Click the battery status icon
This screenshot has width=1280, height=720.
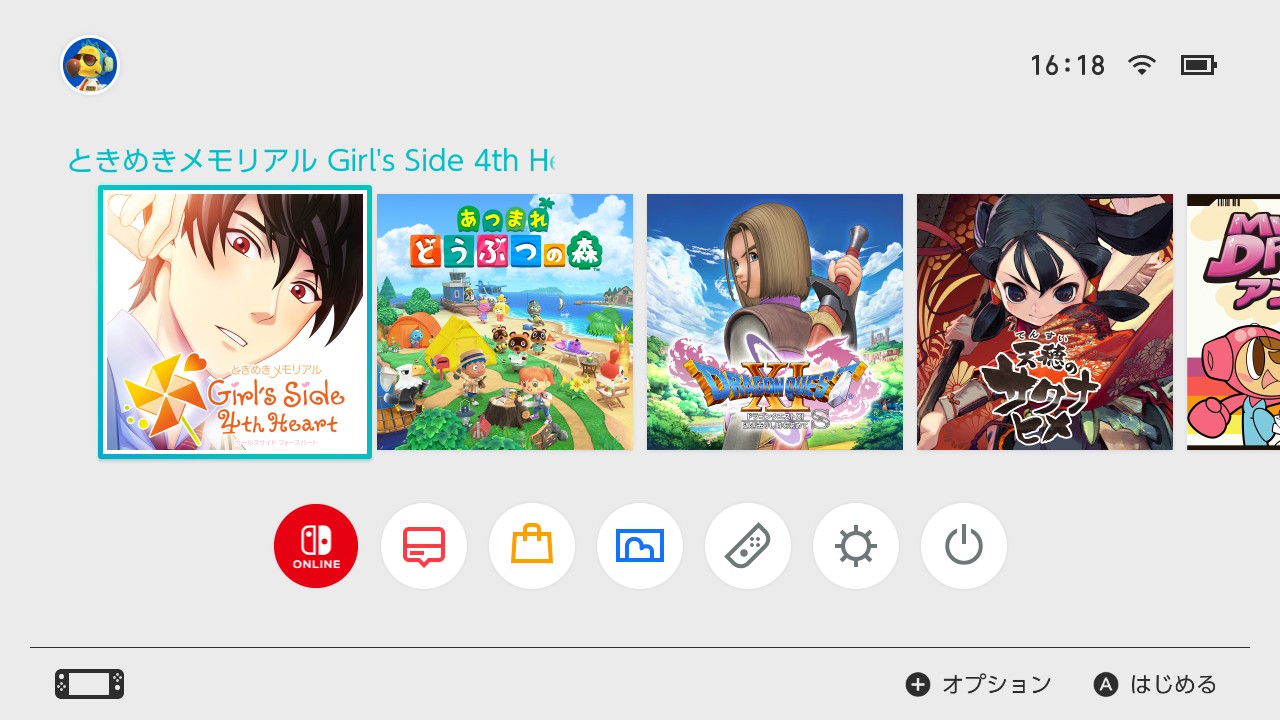point(1198,65)
